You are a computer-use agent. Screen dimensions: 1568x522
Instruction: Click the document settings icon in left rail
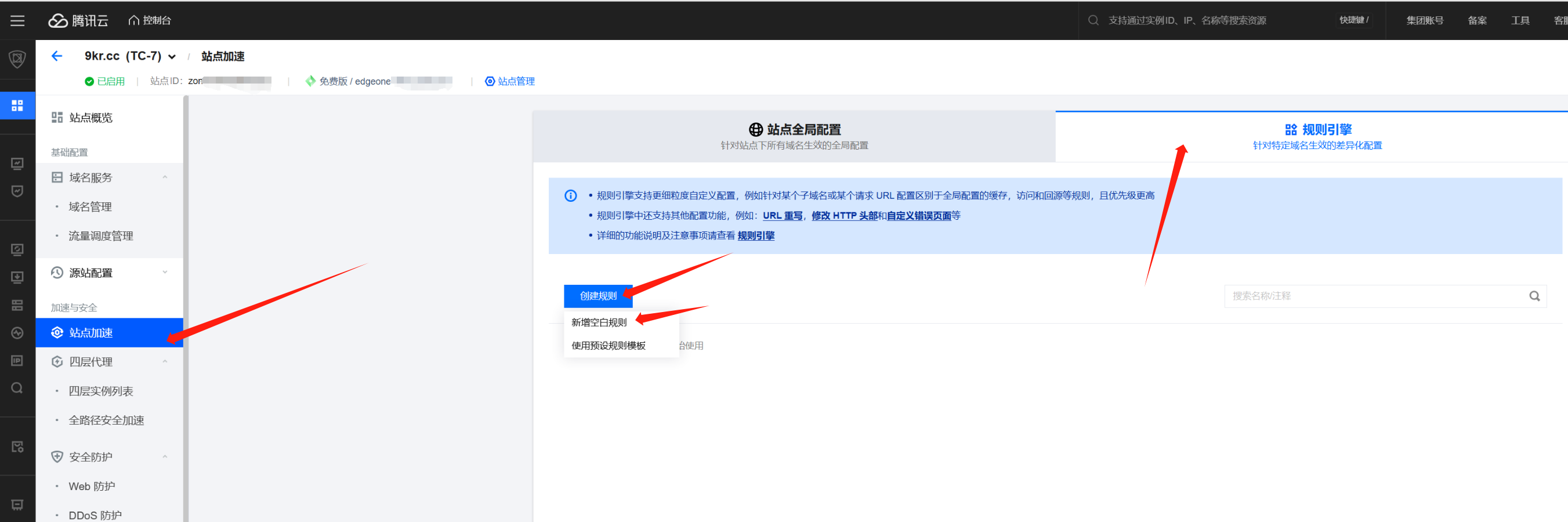point(17,447)
